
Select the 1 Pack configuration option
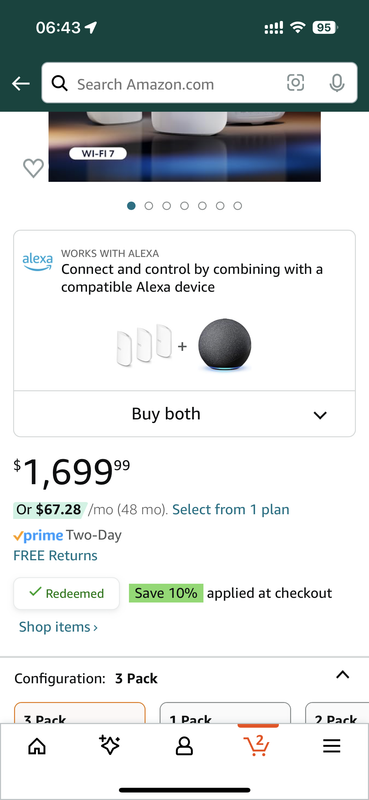[225, 713]
